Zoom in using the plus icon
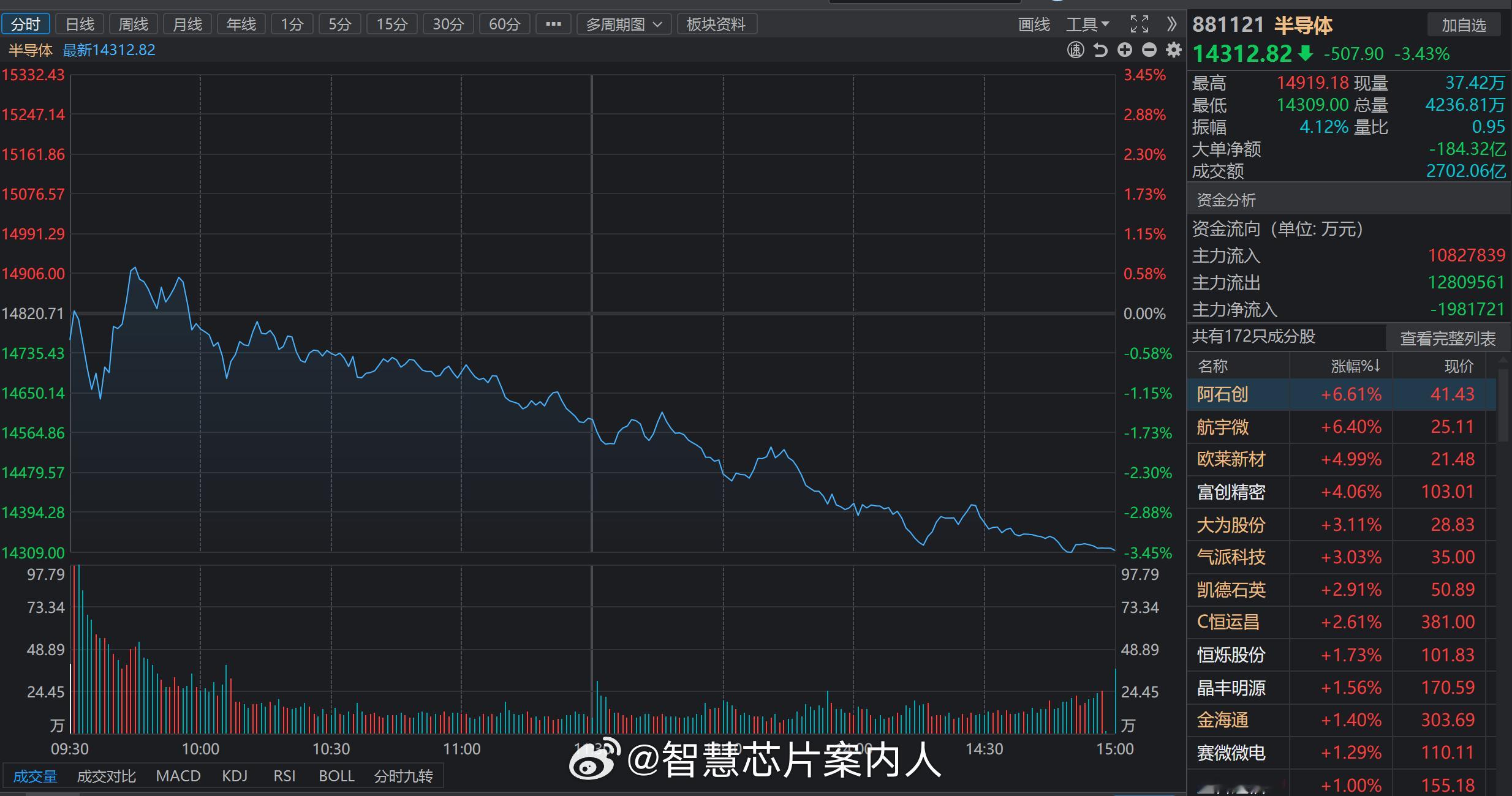 pos(1125,50)
